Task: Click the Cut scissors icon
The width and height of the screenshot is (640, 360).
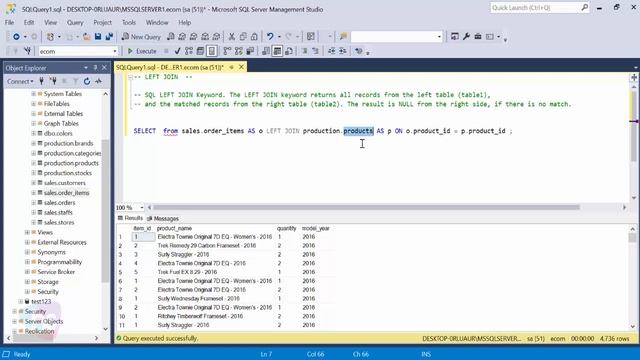Action: (231, 37)
